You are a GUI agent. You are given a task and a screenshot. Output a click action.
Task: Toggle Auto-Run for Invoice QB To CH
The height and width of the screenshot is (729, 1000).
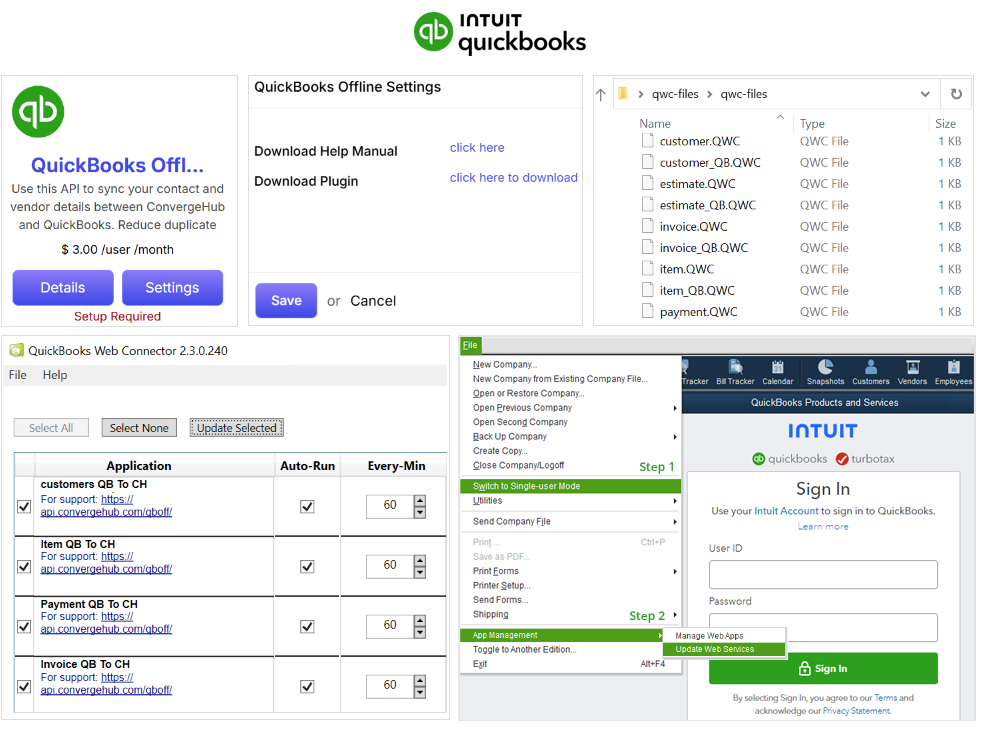(x=307, y=686)
